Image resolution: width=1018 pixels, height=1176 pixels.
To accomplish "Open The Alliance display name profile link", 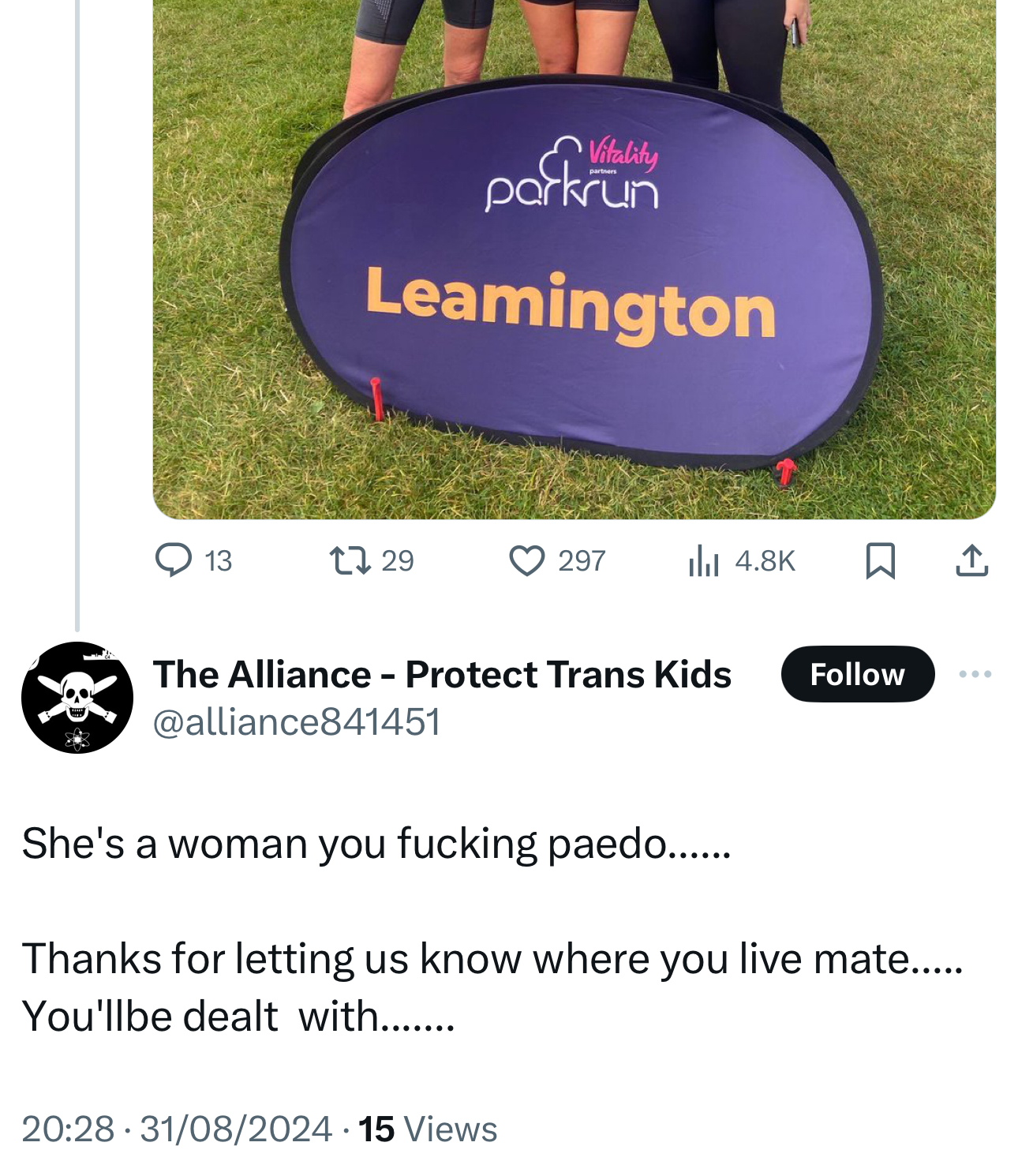I will [x=442, y=674].
